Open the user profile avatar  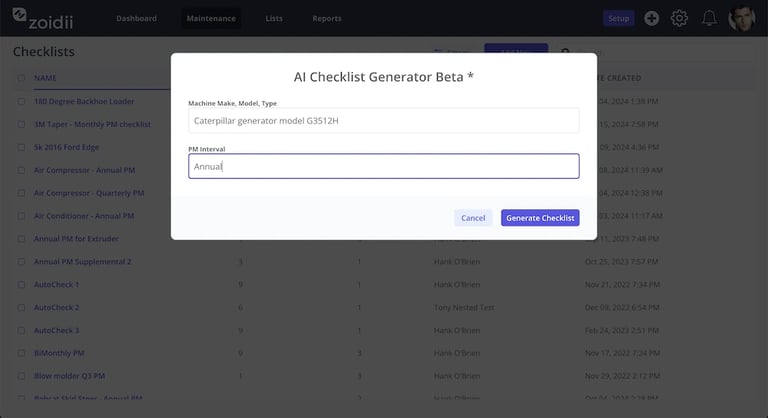(x=742, y=19)
